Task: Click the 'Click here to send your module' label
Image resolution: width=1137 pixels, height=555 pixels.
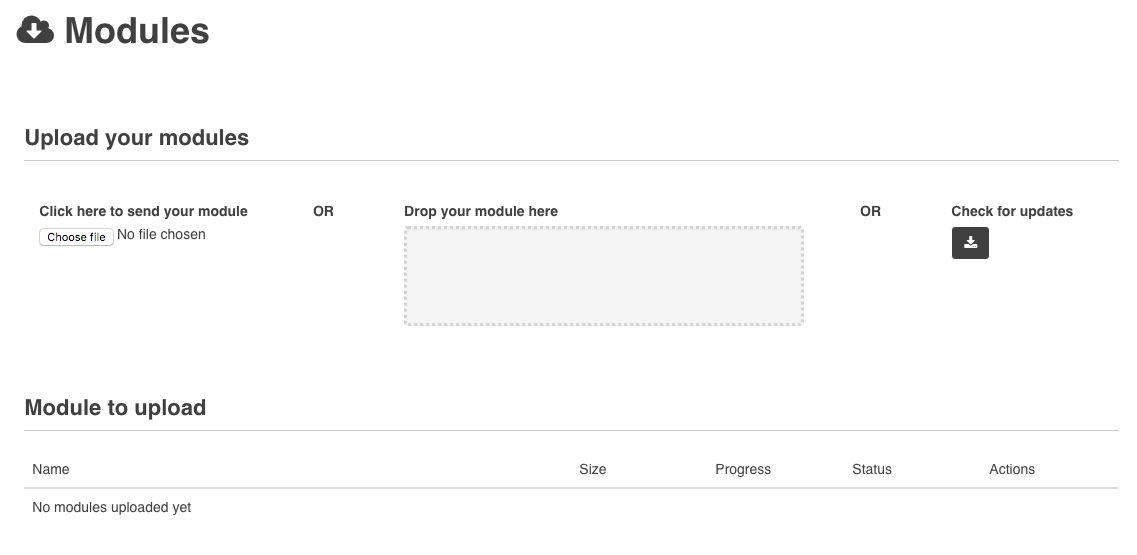Action: tap(143, 211)
